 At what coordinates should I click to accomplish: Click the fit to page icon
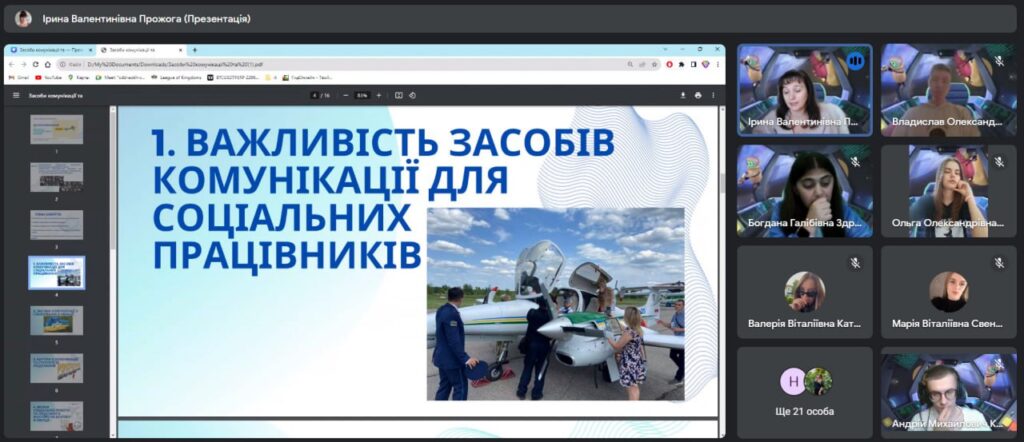coord(398,95)
